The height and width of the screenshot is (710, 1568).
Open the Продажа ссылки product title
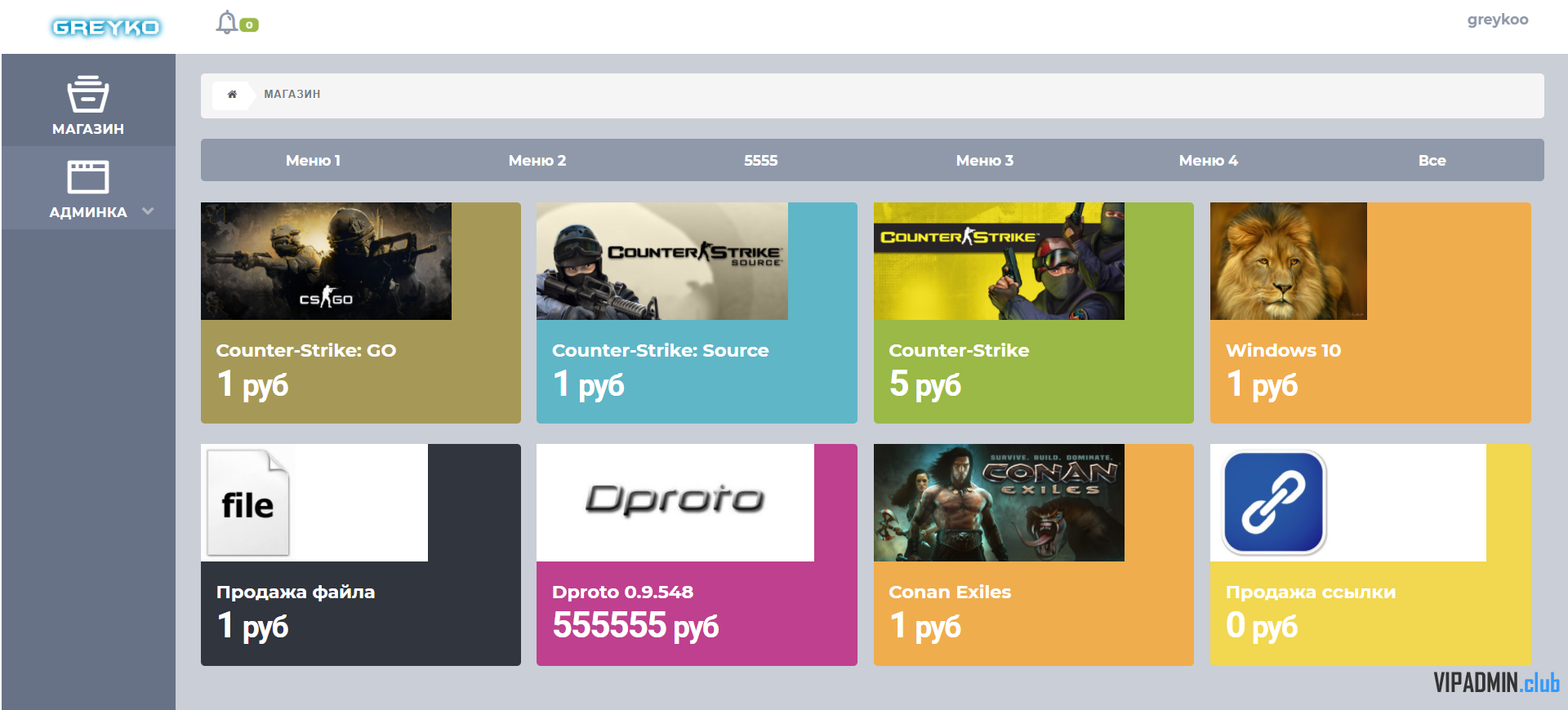1311,592
